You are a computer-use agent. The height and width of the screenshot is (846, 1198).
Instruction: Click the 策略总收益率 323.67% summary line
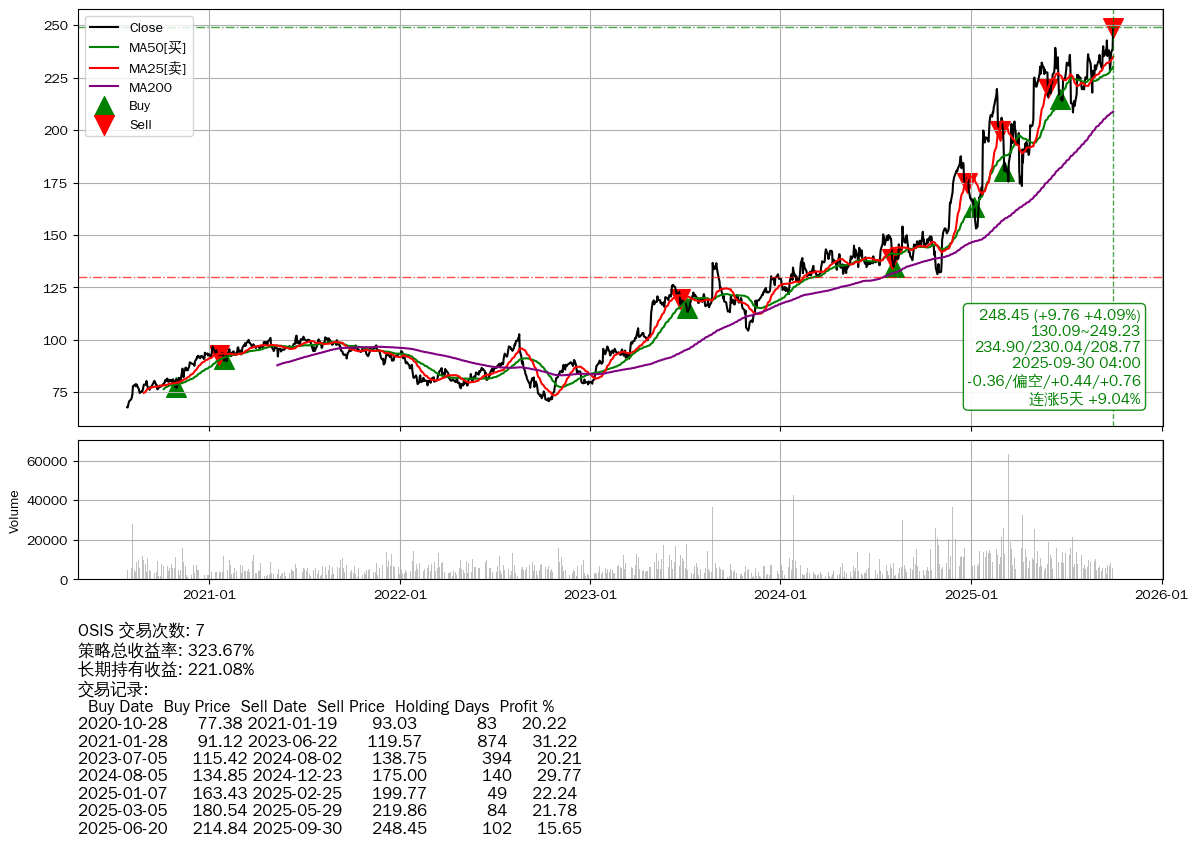[x=166, y=650]
